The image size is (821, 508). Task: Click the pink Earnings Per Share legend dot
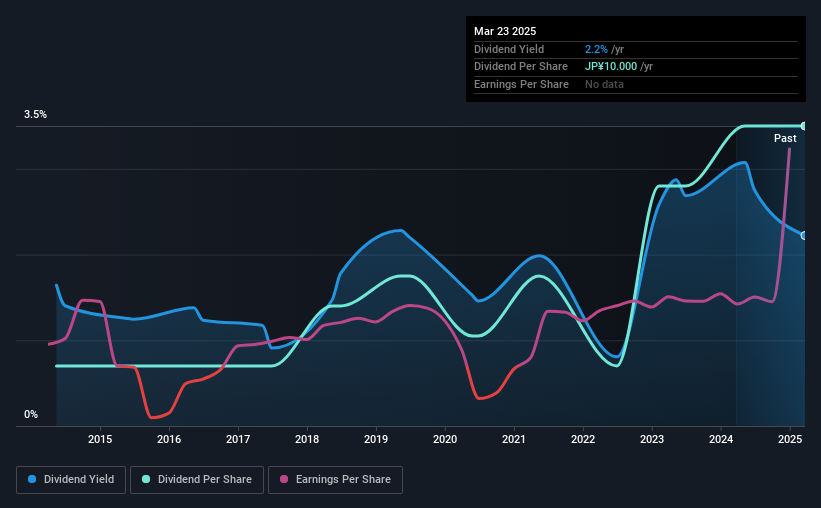[x=284, y=479]
